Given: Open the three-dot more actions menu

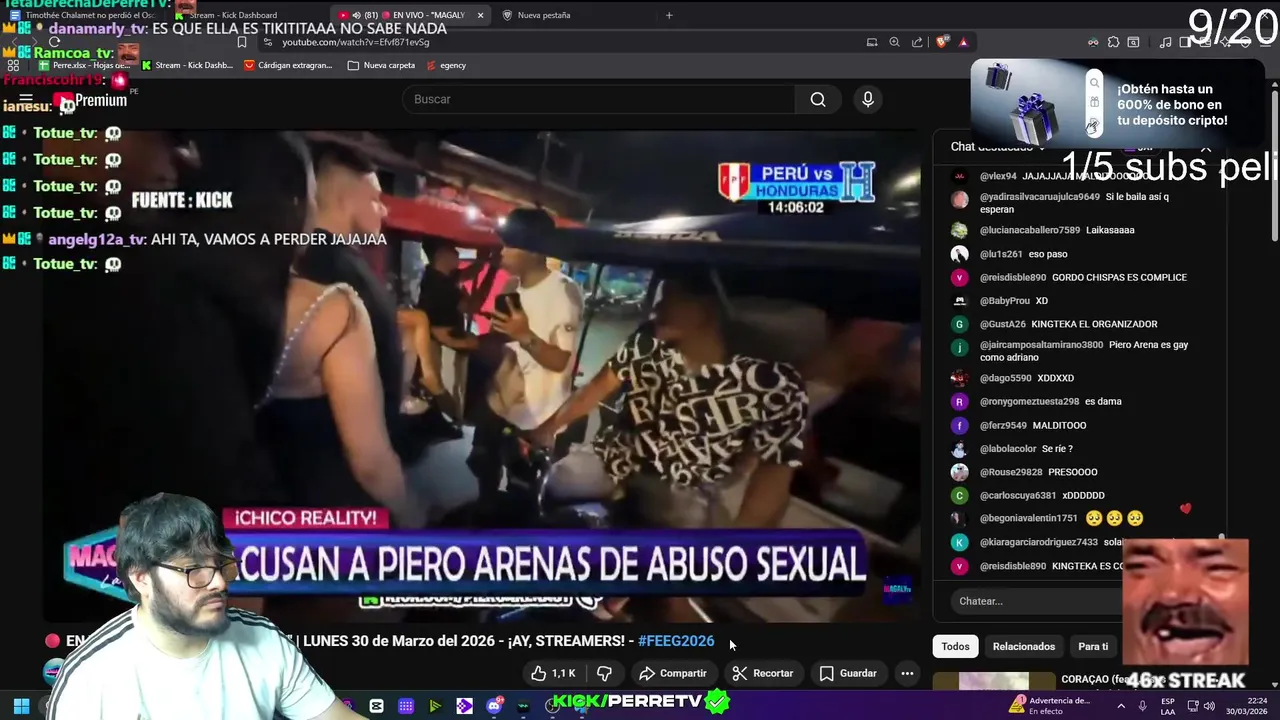Looking at the screenshot, I should tap(907, 673).
